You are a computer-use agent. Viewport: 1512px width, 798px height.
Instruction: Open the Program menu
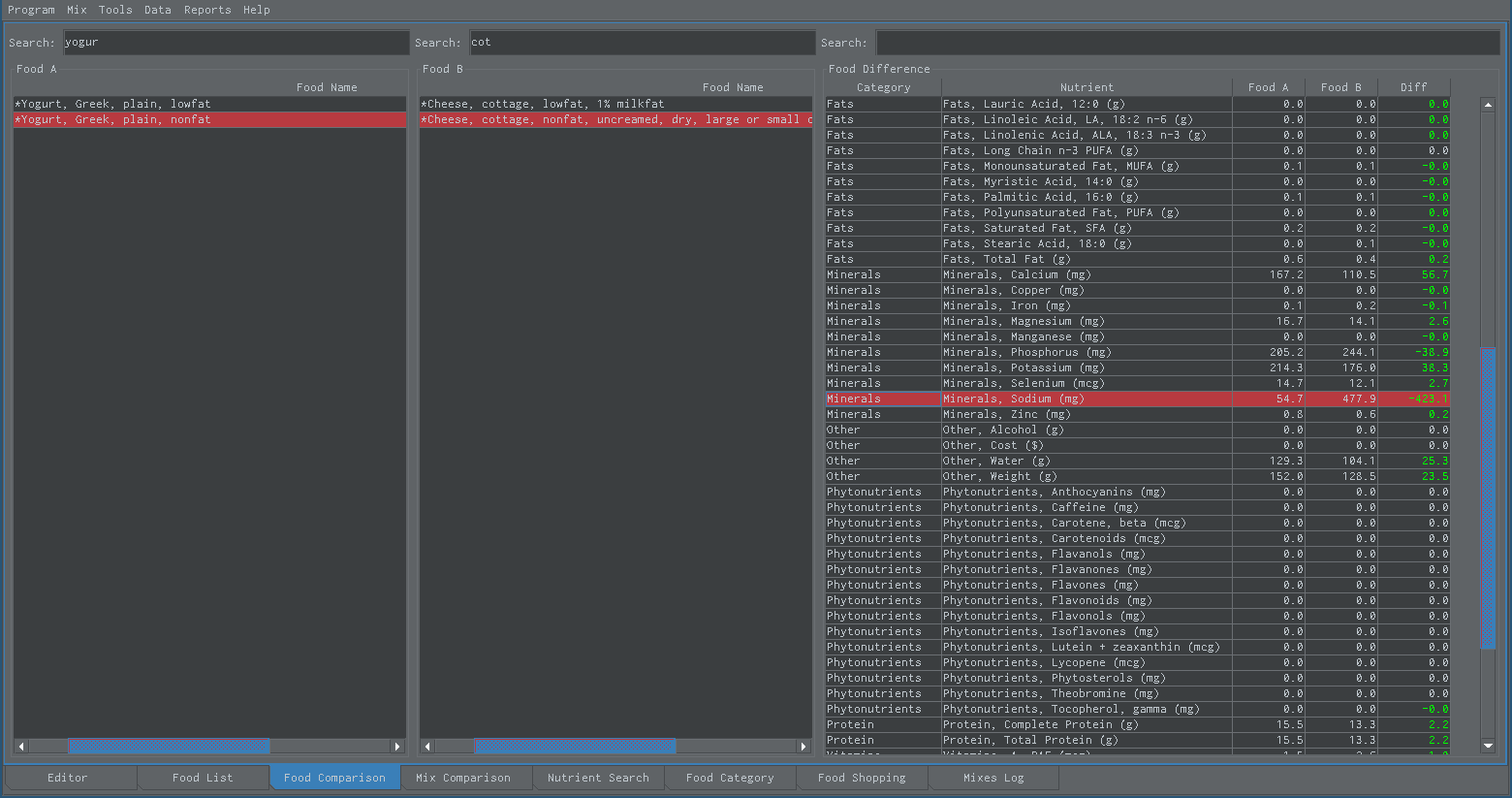31,10
